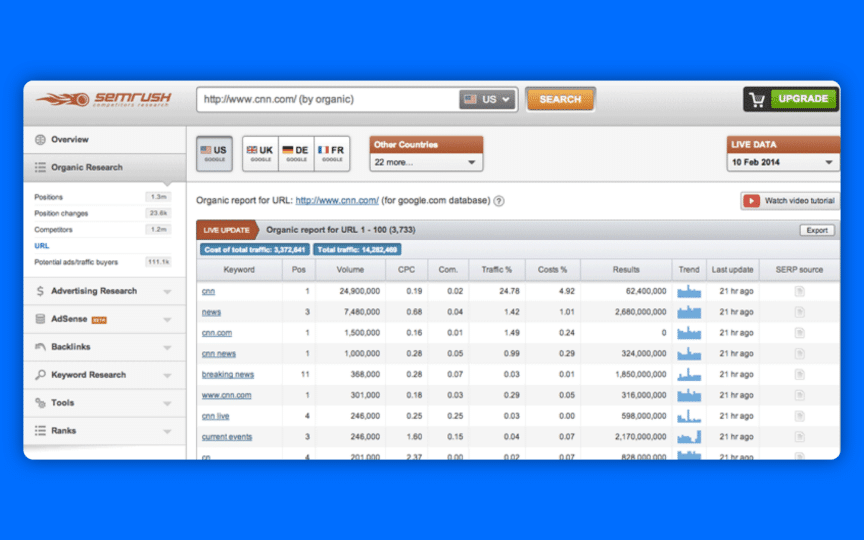864x540 pixels.
Task: Open SERP source icon for cnn.com
Action: [799, 333]
